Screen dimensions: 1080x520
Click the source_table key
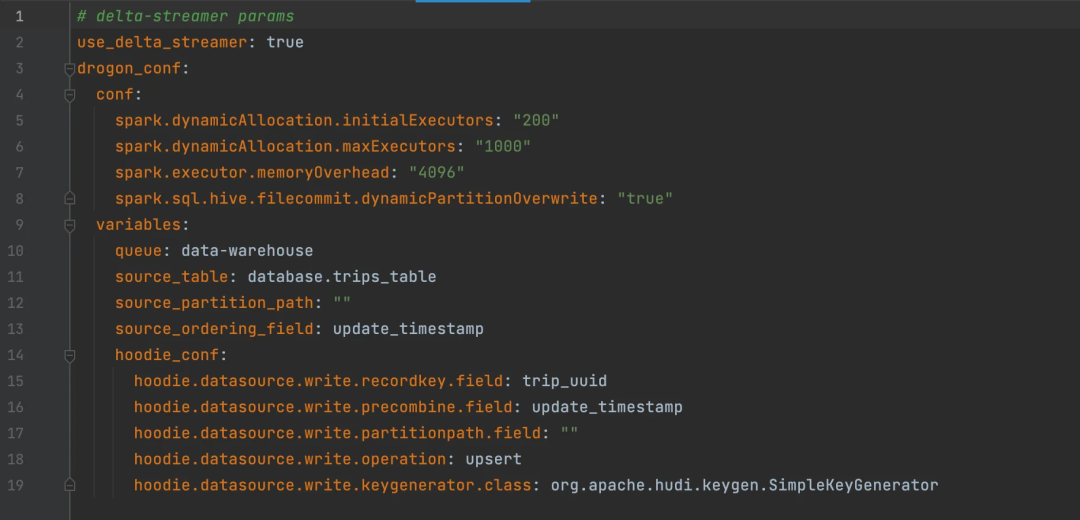pyautogui.click(x=172, y=277)
